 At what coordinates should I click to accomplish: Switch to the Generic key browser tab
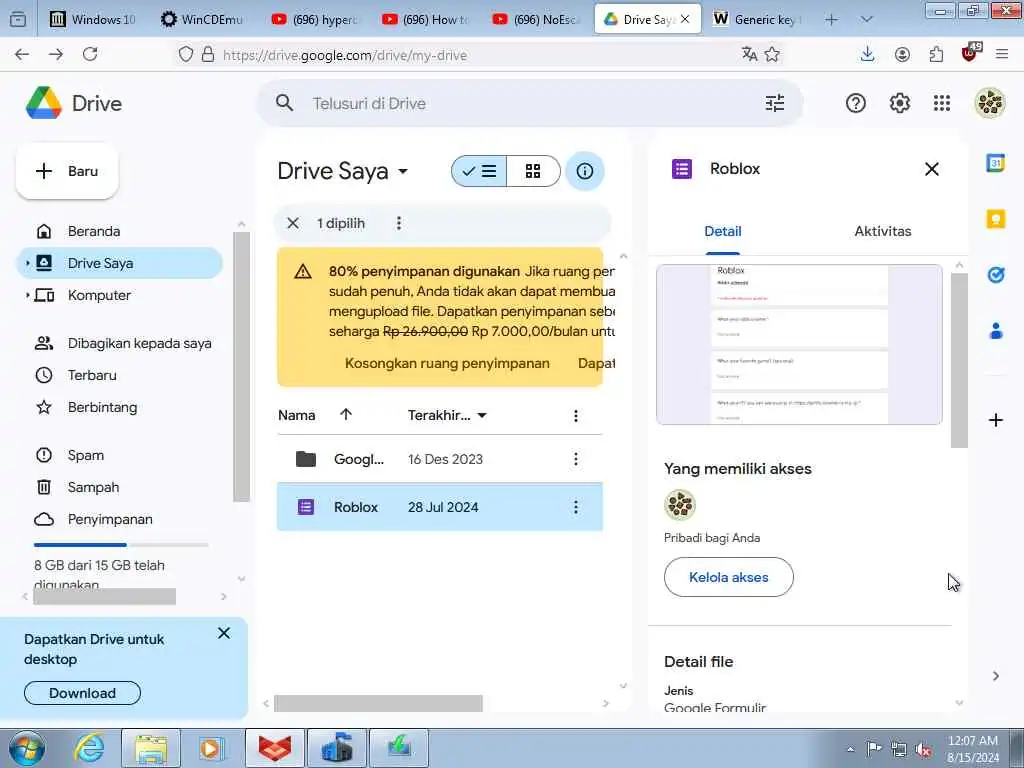758,20
